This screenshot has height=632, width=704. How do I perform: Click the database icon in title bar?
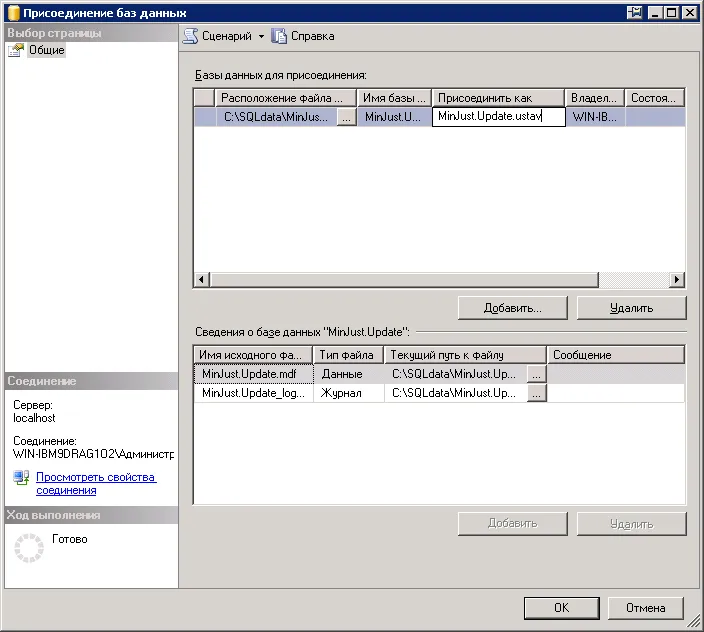pyautogui.click(x=14, y=13)
